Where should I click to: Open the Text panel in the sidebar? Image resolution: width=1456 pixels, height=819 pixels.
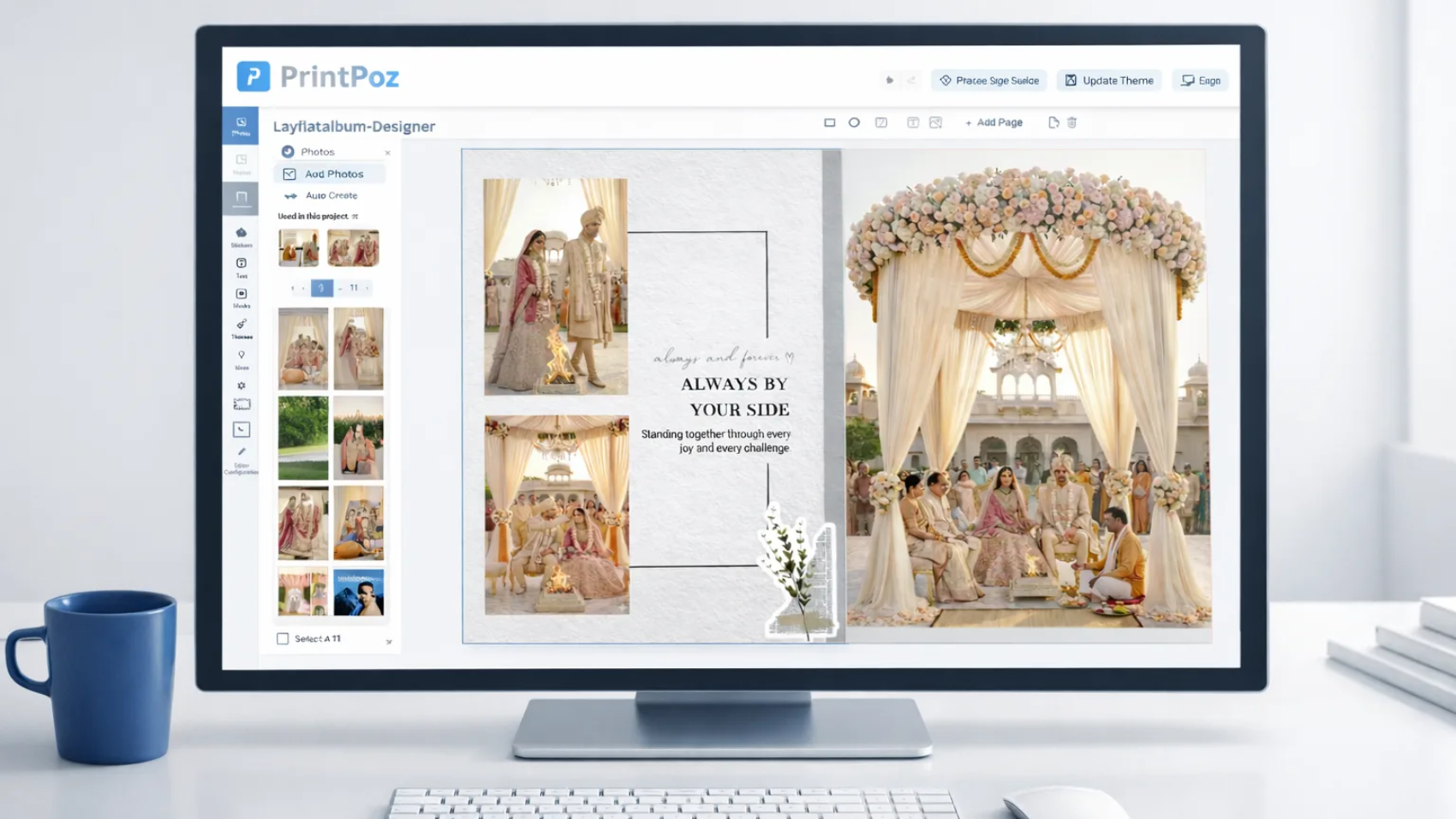(x=242, y=267)
